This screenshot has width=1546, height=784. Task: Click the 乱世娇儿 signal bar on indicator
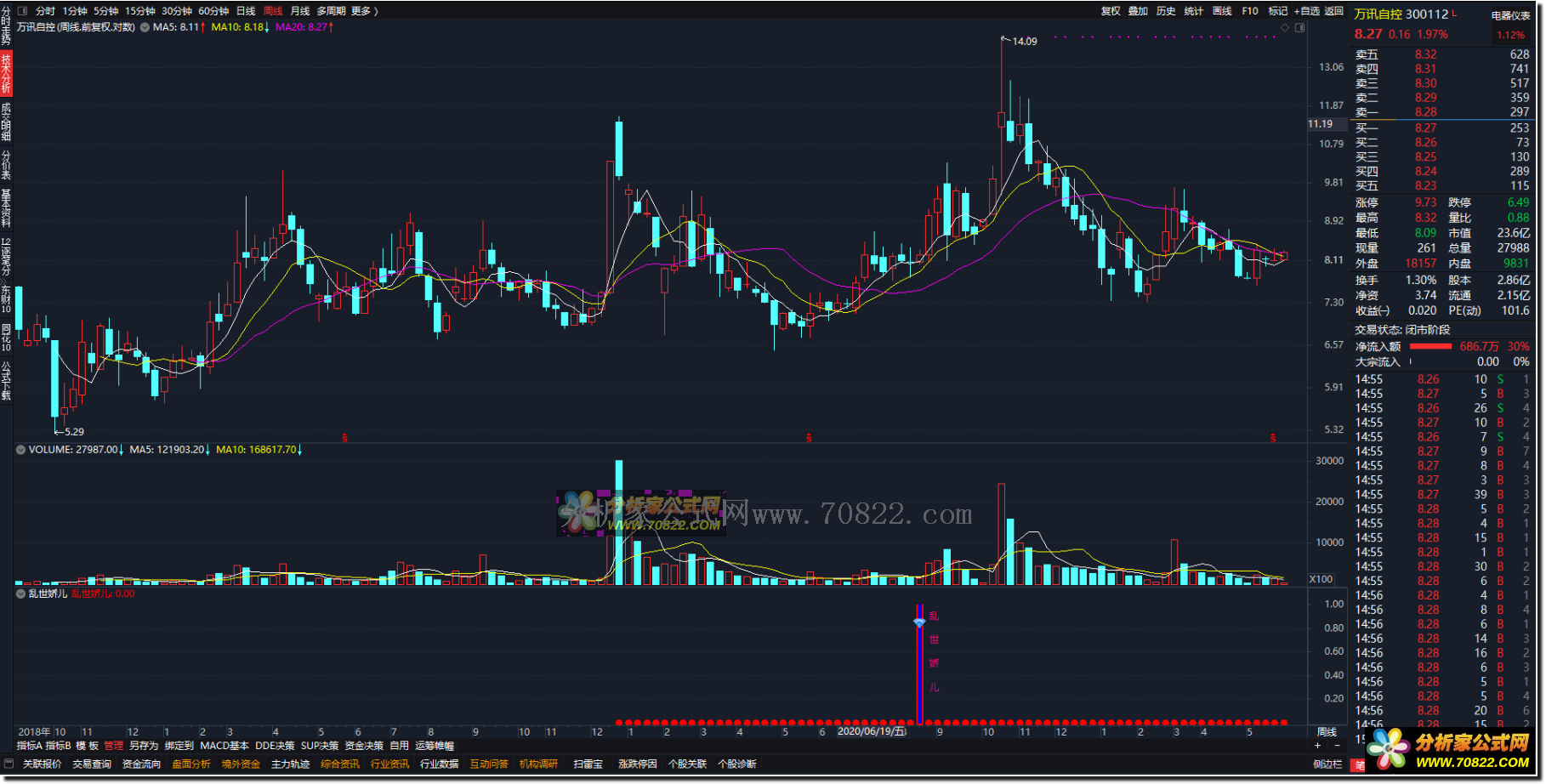(919, 664)
